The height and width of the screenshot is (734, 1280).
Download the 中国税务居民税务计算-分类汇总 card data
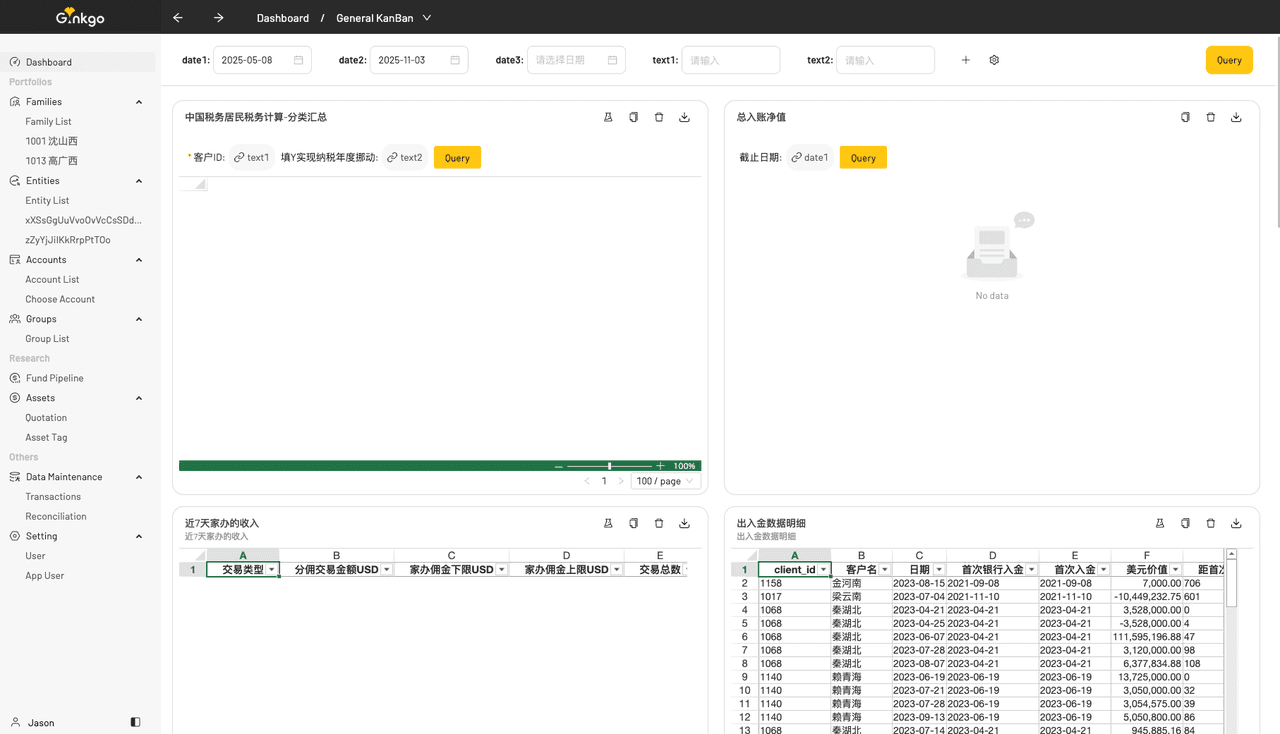click(x=685, y=117)
